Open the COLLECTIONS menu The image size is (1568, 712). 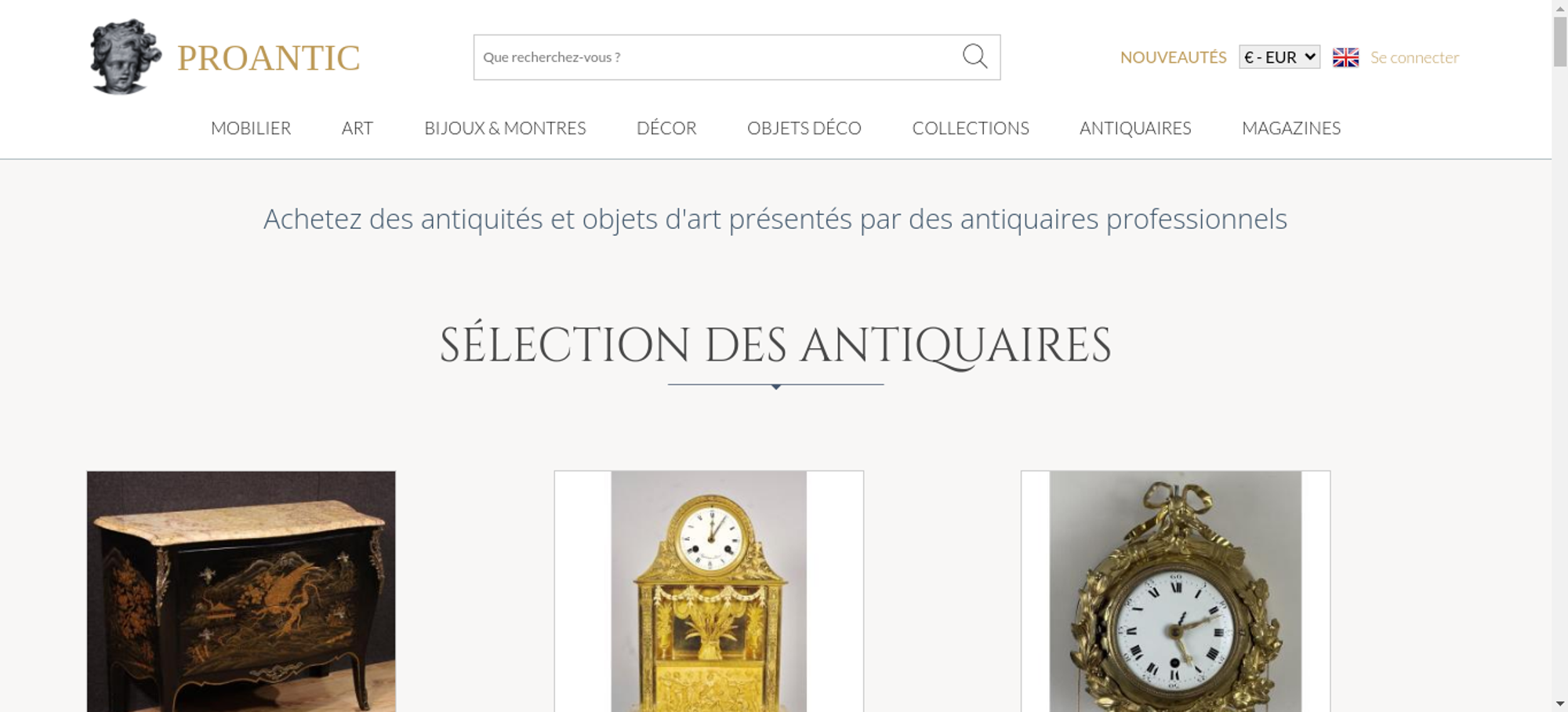pyautogui.click(x=971, y=128)
